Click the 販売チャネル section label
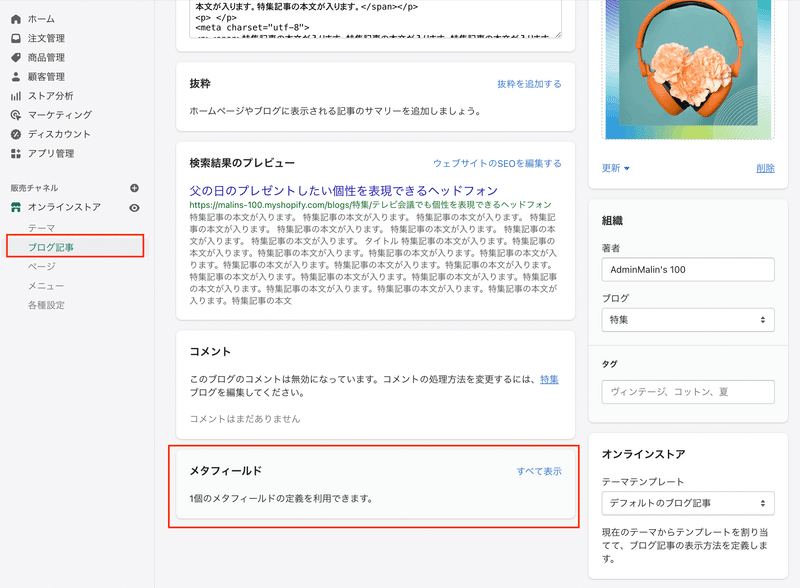The height and width of the screenshot is (588, 800). point(34,188)
